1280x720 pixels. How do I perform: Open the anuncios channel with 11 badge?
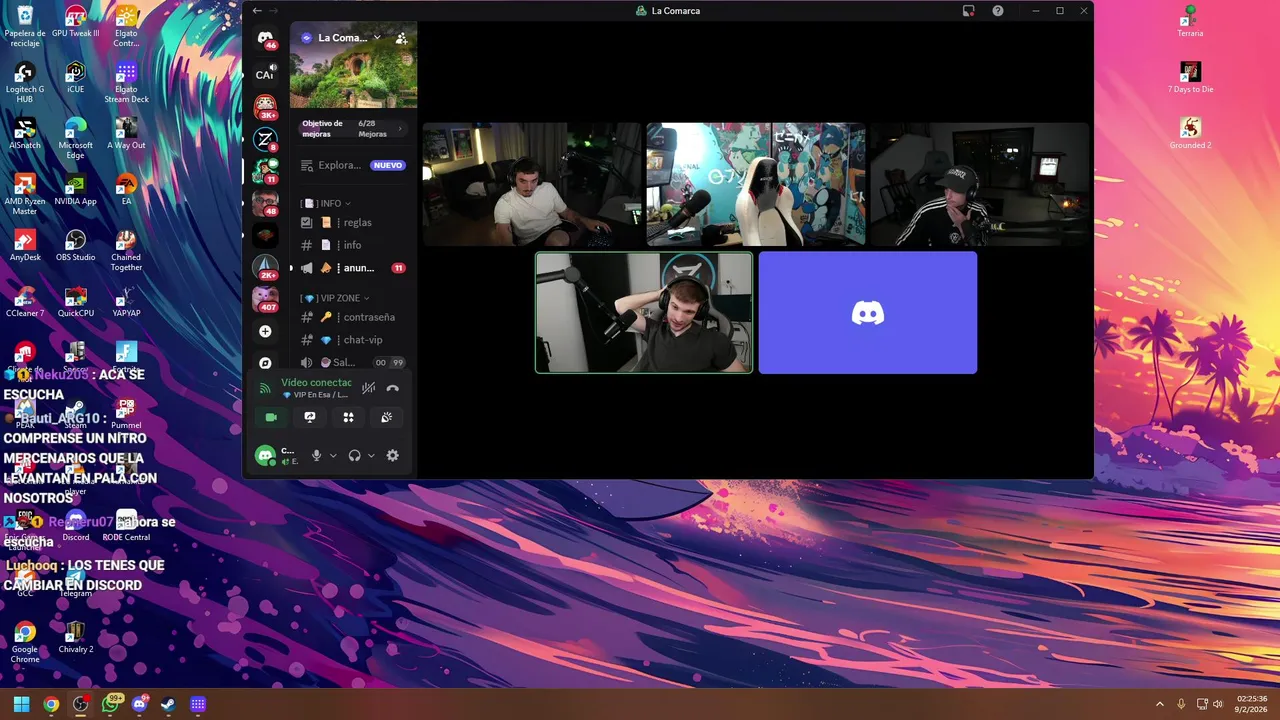coord(353,268)
